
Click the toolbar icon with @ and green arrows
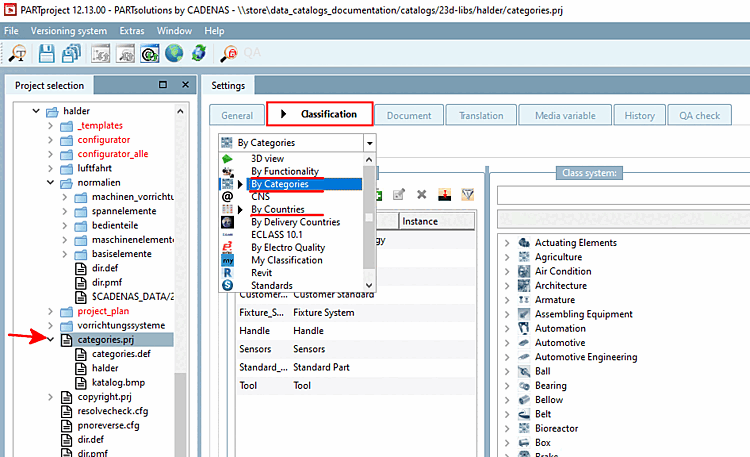[150, 54]
